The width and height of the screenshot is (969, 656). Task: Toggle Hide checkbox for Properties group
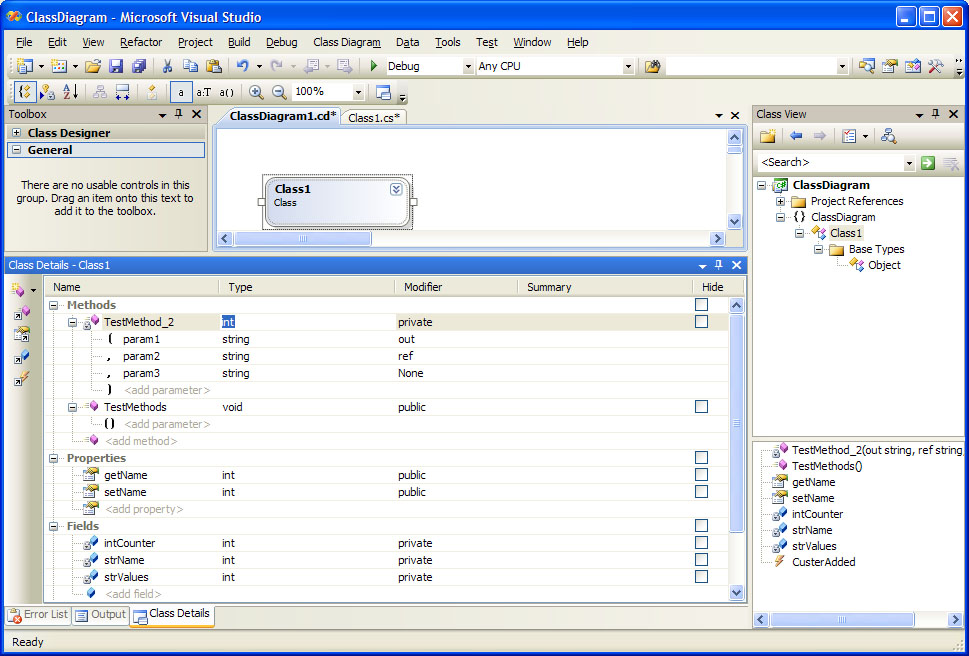point(701,458)
